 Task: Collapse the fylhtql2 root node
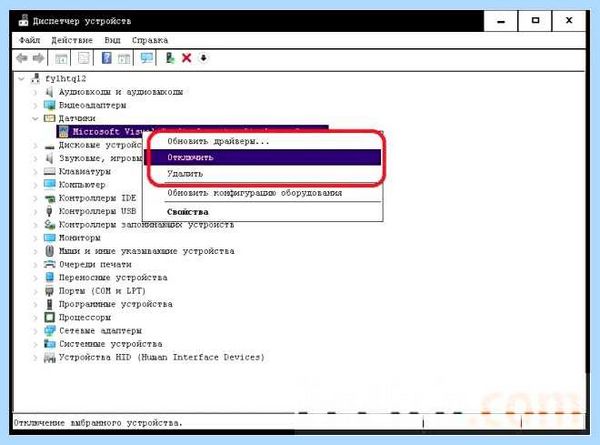point(21,79)
